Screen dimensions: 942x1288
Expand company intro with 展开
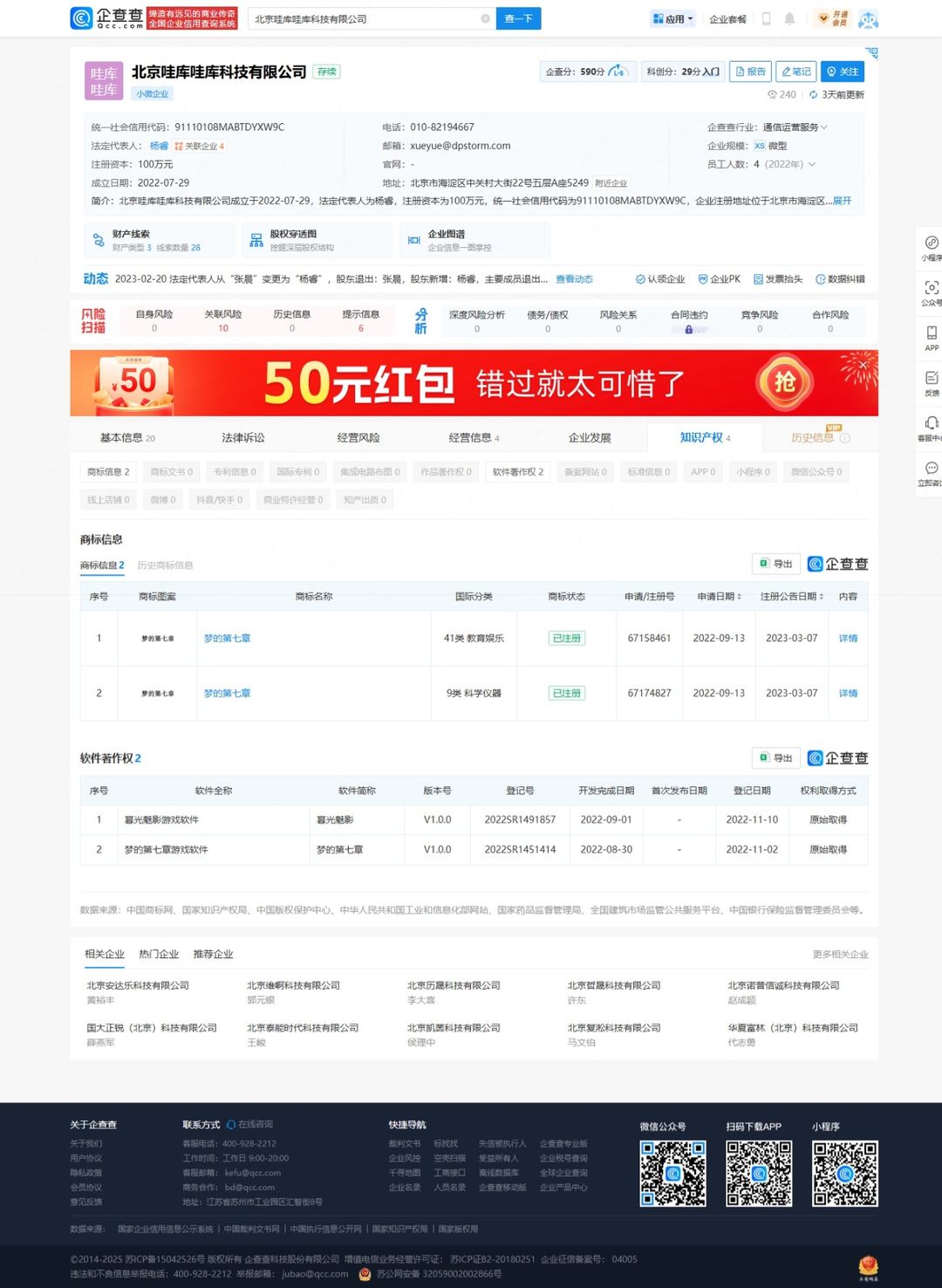point(842,201)
